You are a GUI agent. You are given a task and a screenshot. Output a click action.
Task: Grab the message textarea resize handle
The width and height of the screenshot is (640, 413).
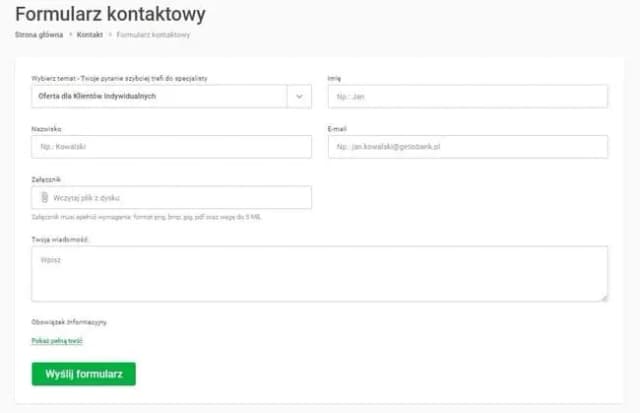pyautogui.click(x=604, y=297)
